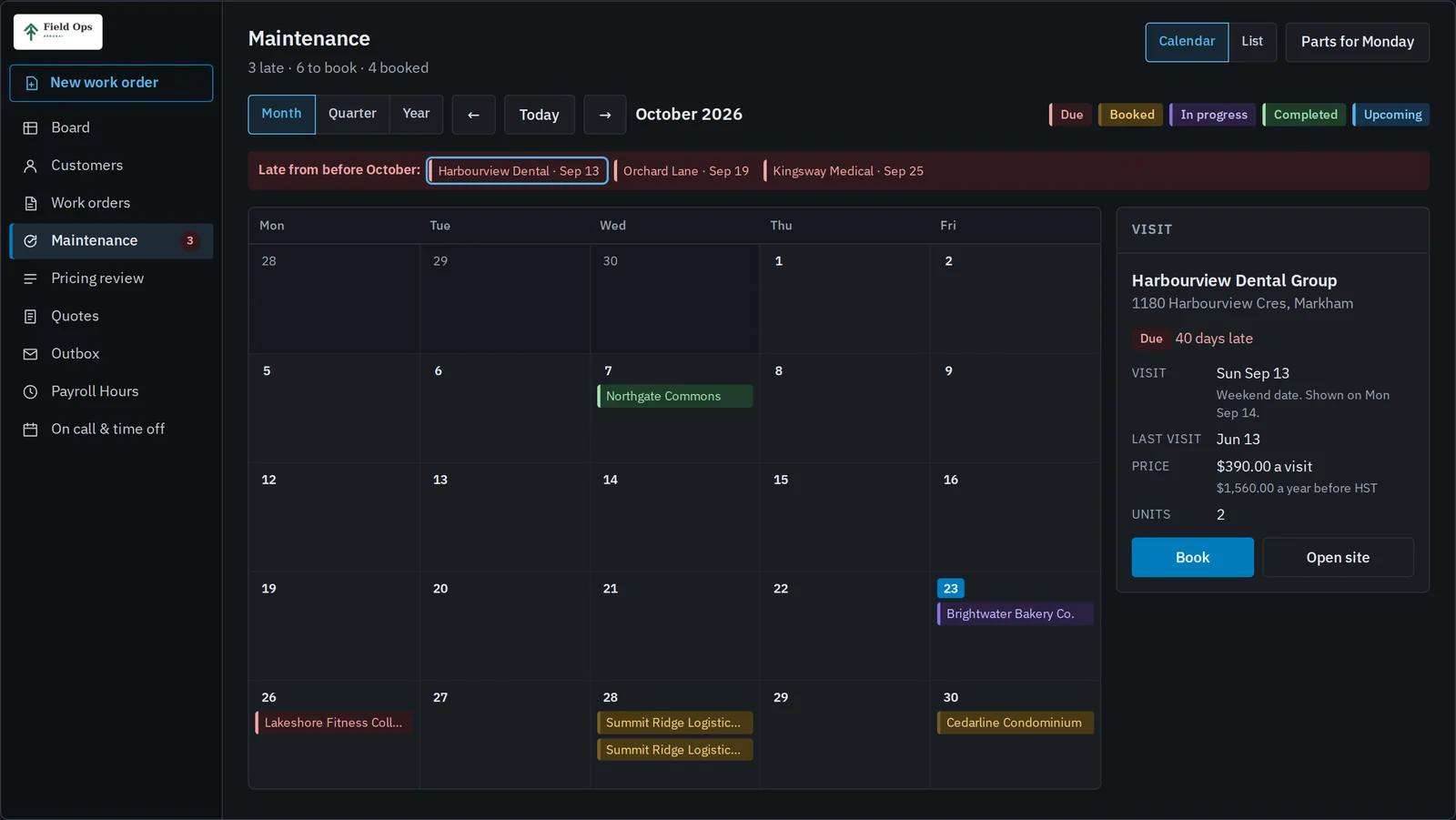
Task: Toggle the Completed legend filter
Action: [1304, 115]
